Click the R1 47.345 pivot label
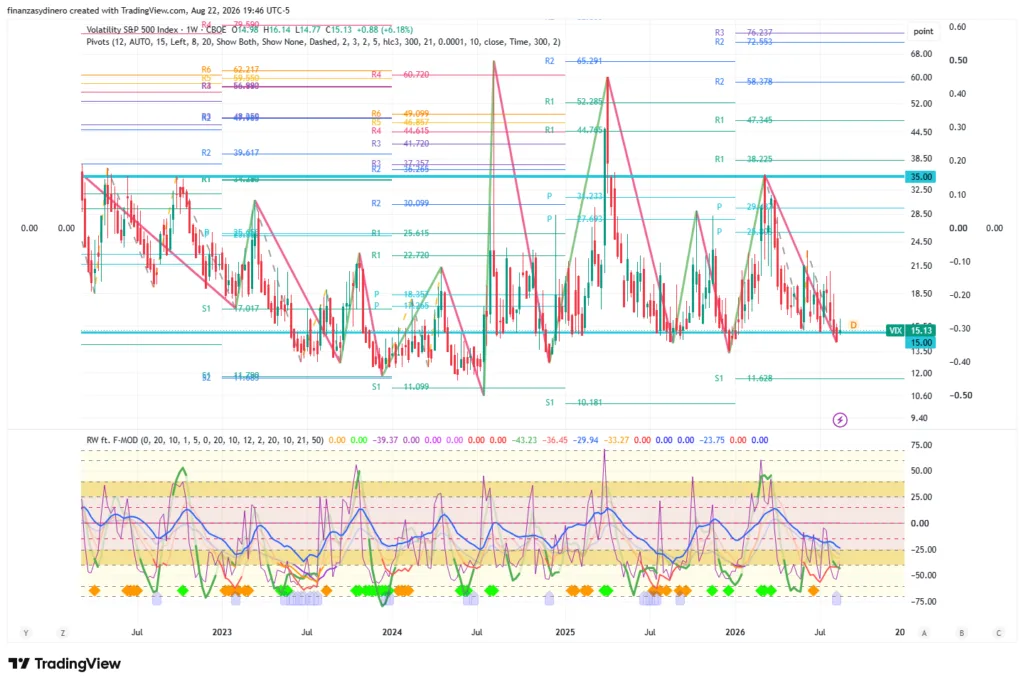 [743, 120]
